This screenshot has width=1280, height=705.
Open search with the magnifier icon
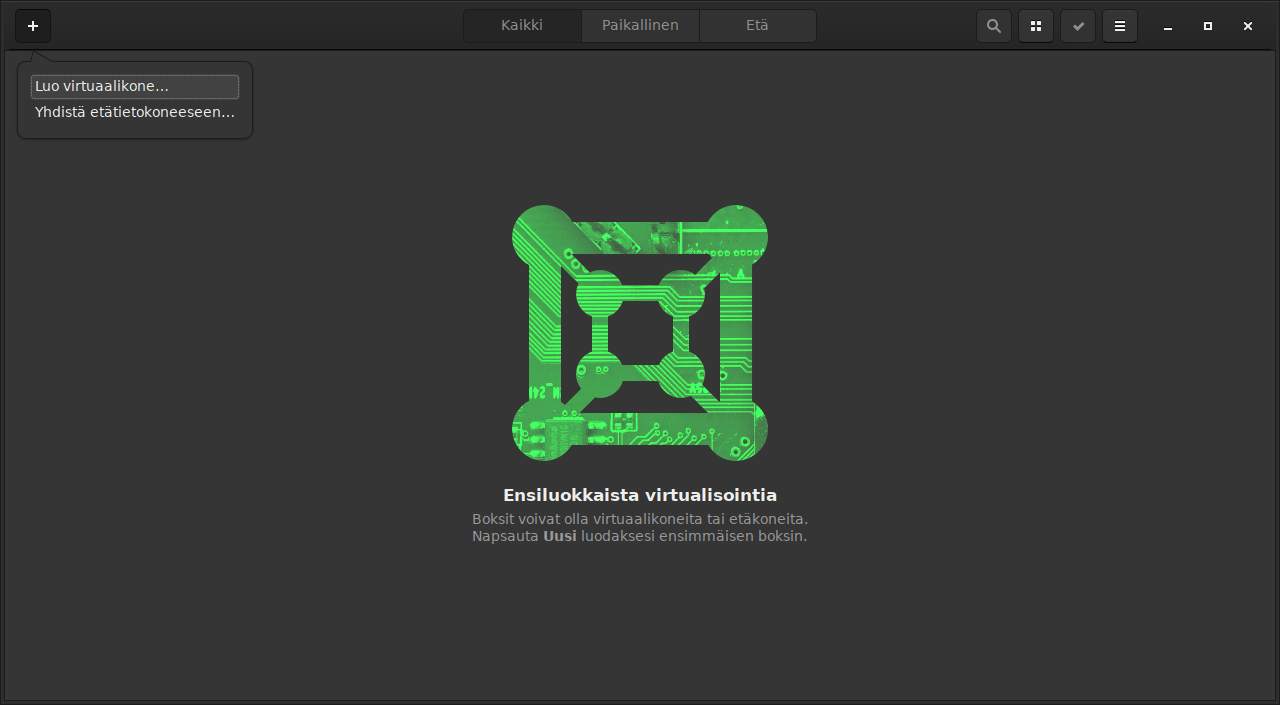[x=993, y=26]
